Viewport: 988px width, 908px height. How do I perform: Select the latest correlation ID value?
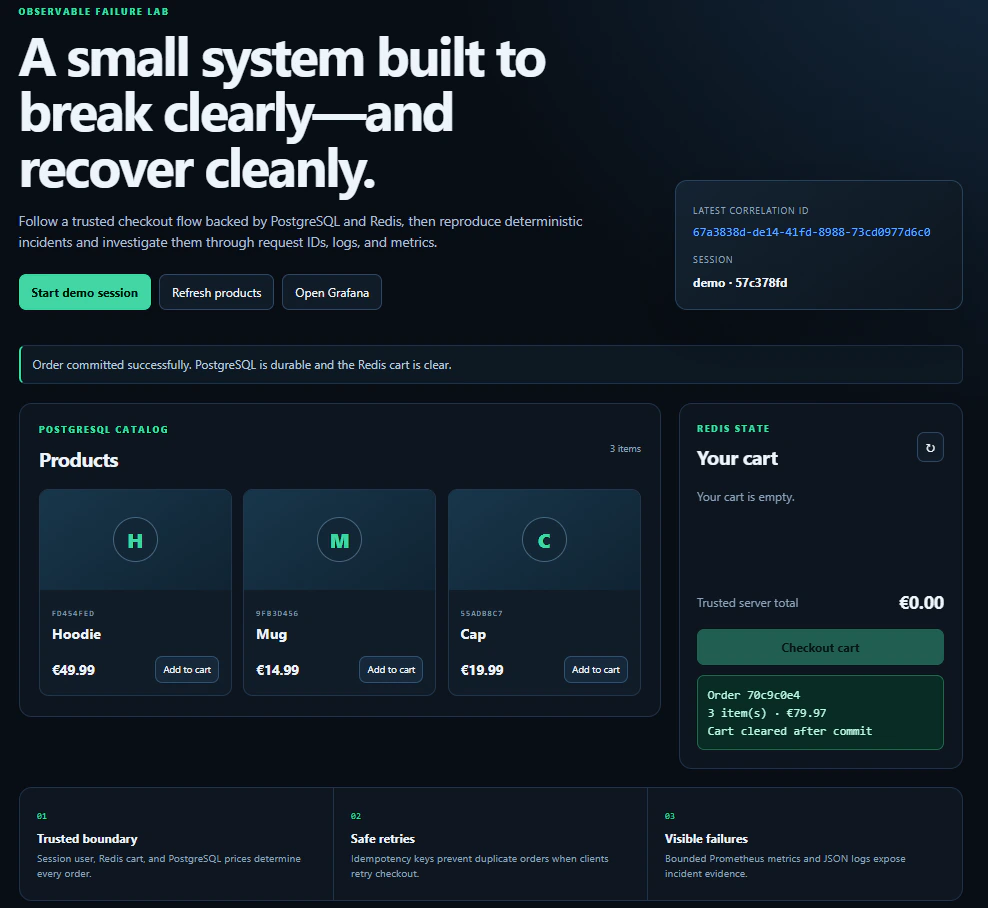(811, 232)
